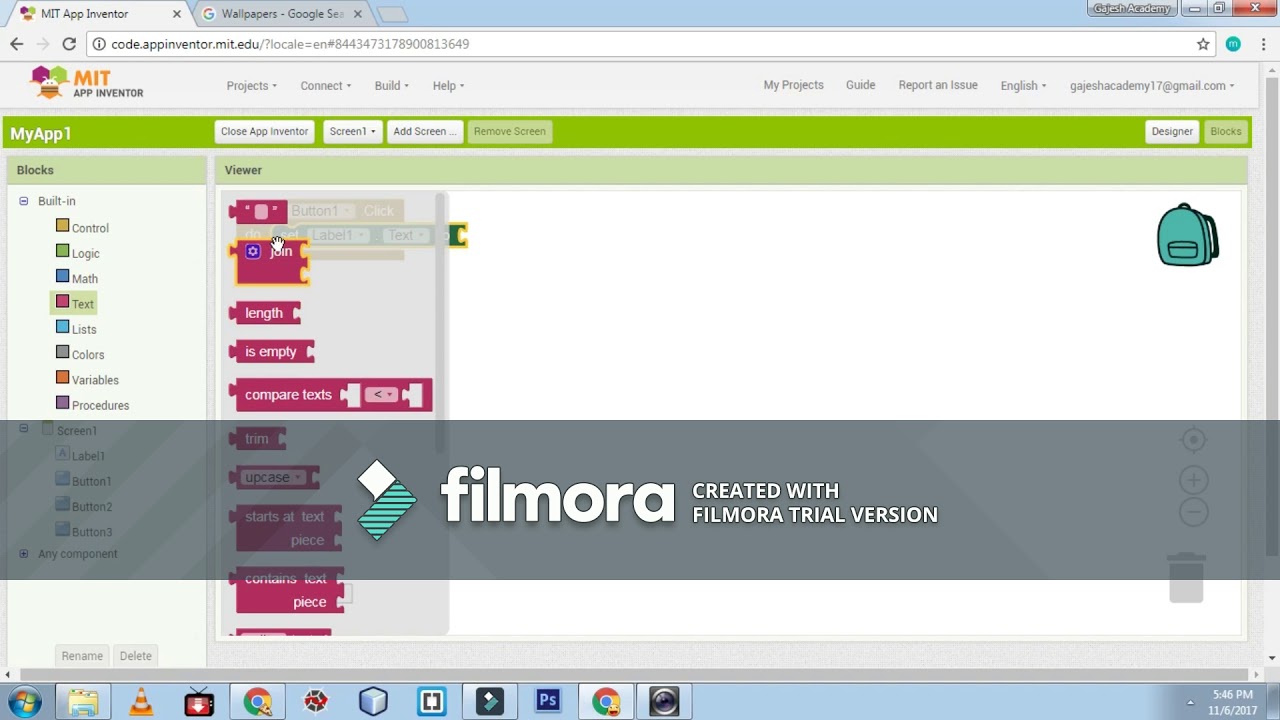The height and width of the screenshot is (720, 1280).
Task: Click the Rename button in Blocks panel
Action: point(82,656)
